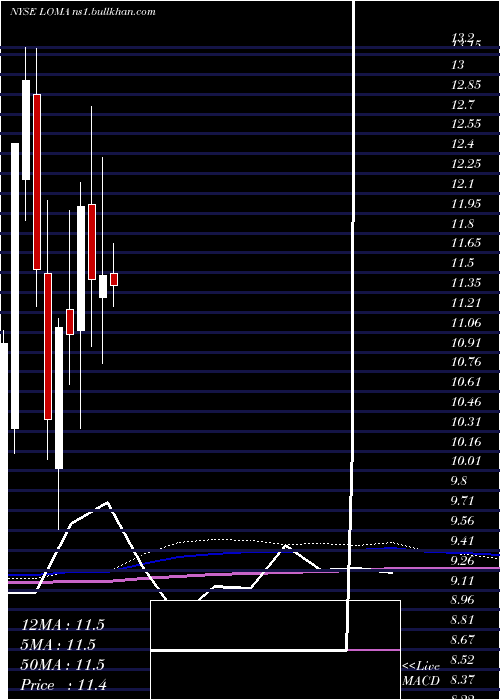Click the 'Price : 11.4' readout
Viewport: 500px width, 700px height.
click(64, 684)
